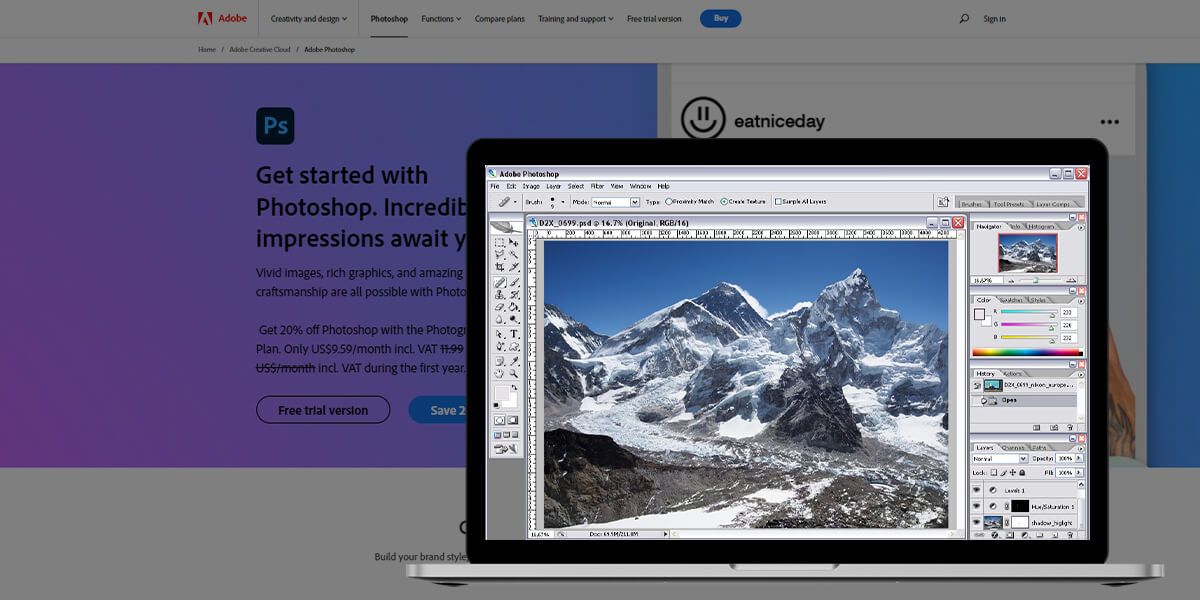Switch to the Actions tab
1200x600 pixels.
1014,374
